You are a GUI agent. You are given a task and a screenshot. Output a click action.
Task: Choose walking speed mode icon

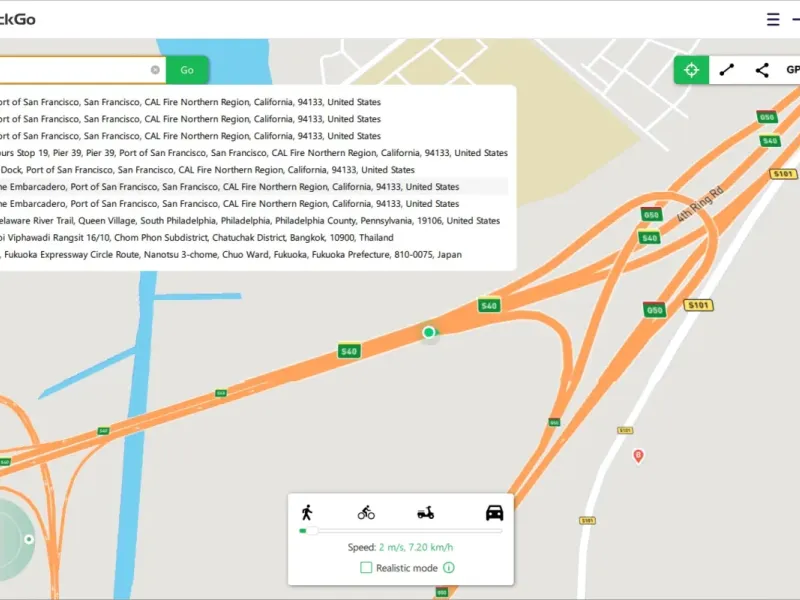click(x=307, y=512)
